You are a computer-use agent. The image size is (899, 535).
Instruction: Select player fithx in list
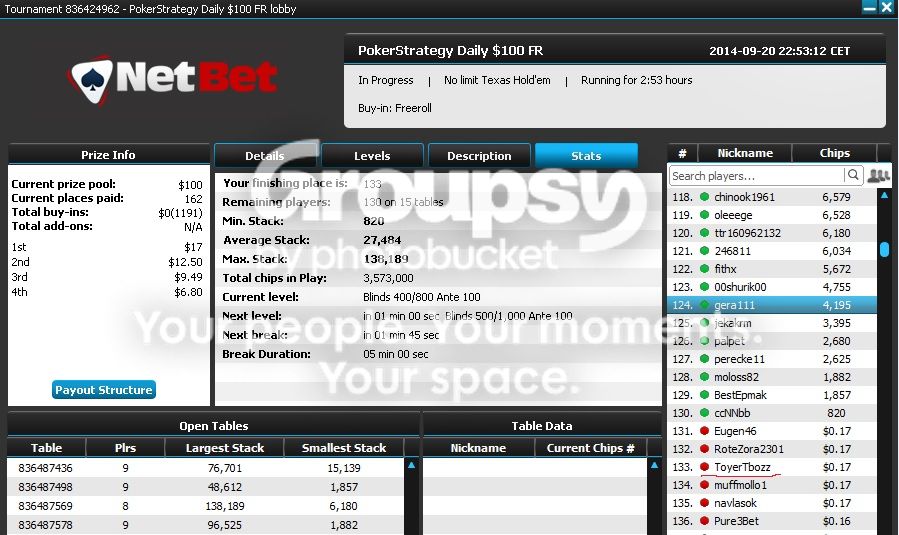pyautogui.click(x=772, y=269)
